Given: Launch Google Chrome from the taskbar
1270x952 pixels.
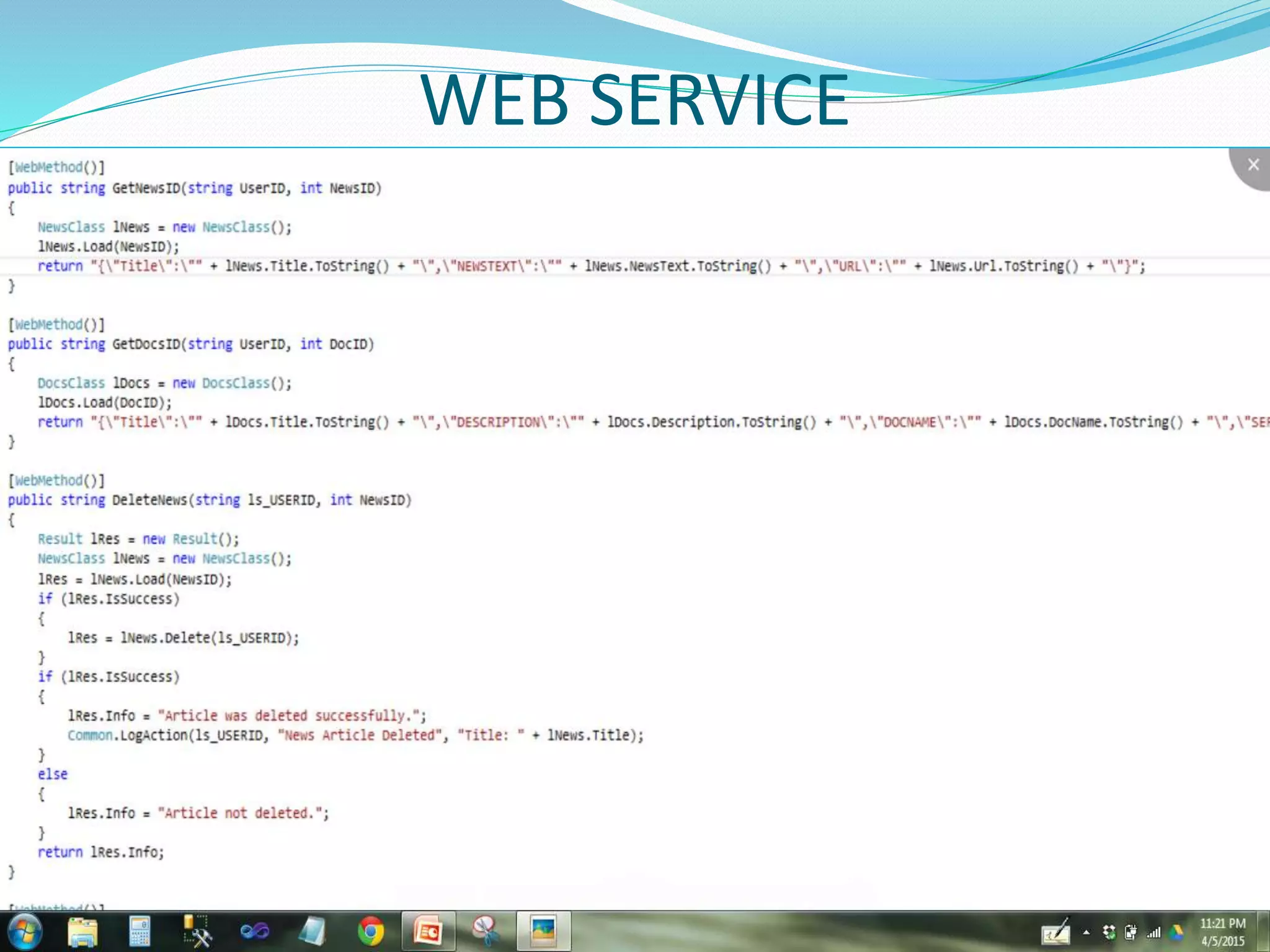Looking at the screenshot, I should coord(370,932).
